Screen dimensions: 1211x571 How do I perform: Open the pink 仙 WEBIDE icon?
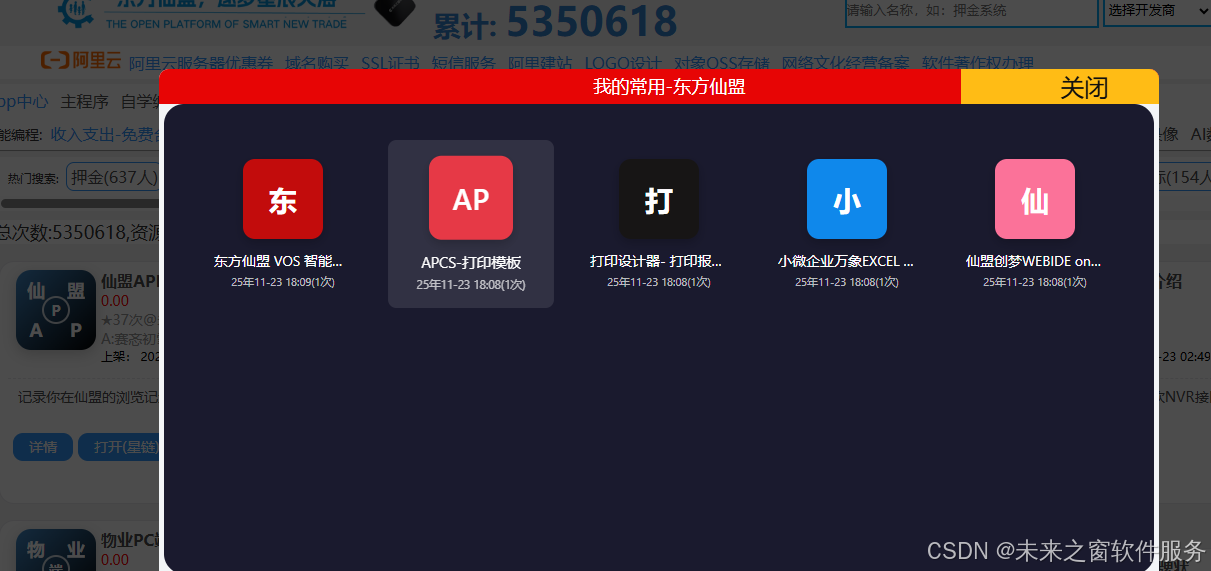tap(1035, 199)
